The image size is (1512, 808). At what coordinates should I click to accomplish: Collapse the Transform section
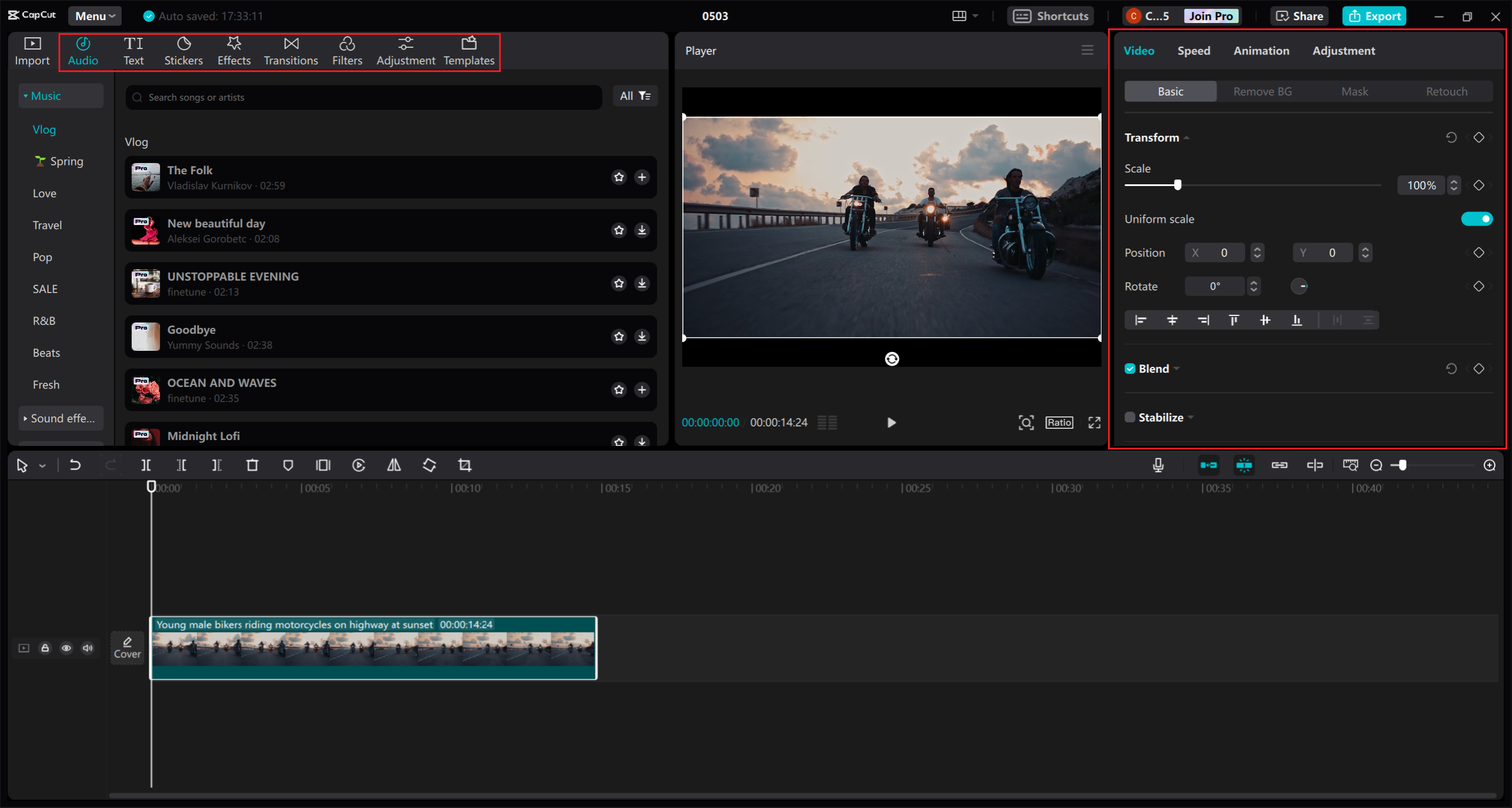point(1185,137)
